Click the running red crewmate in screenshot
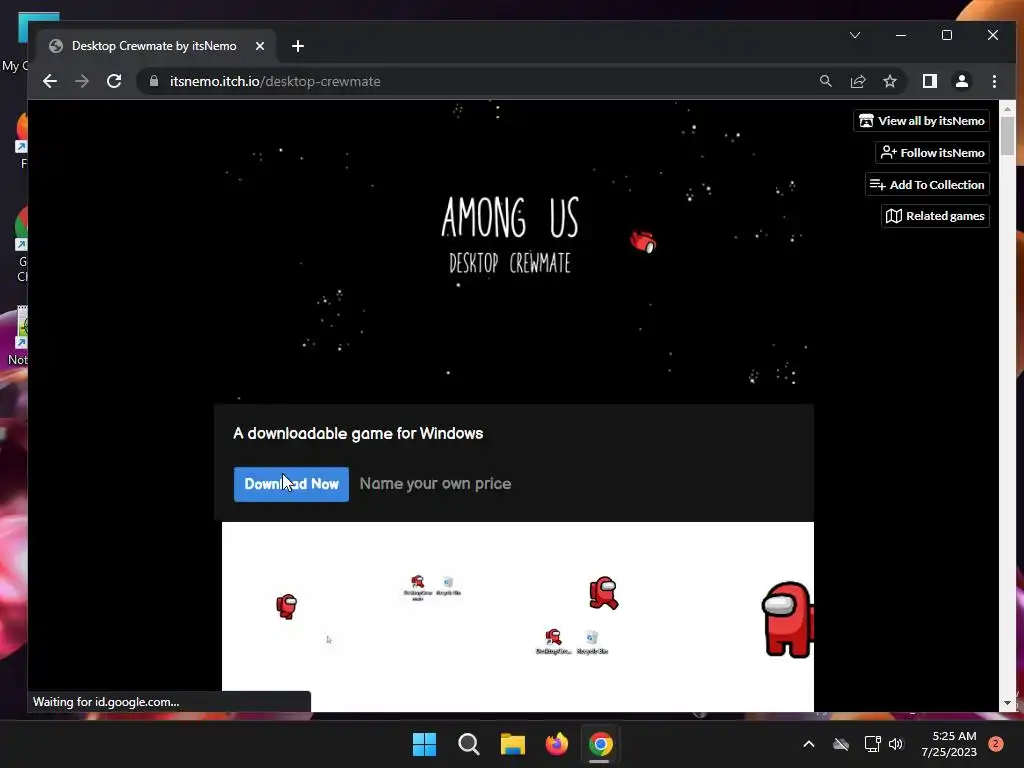Image resolution: width=1024 pixels, height=768 pixels. 603,593
